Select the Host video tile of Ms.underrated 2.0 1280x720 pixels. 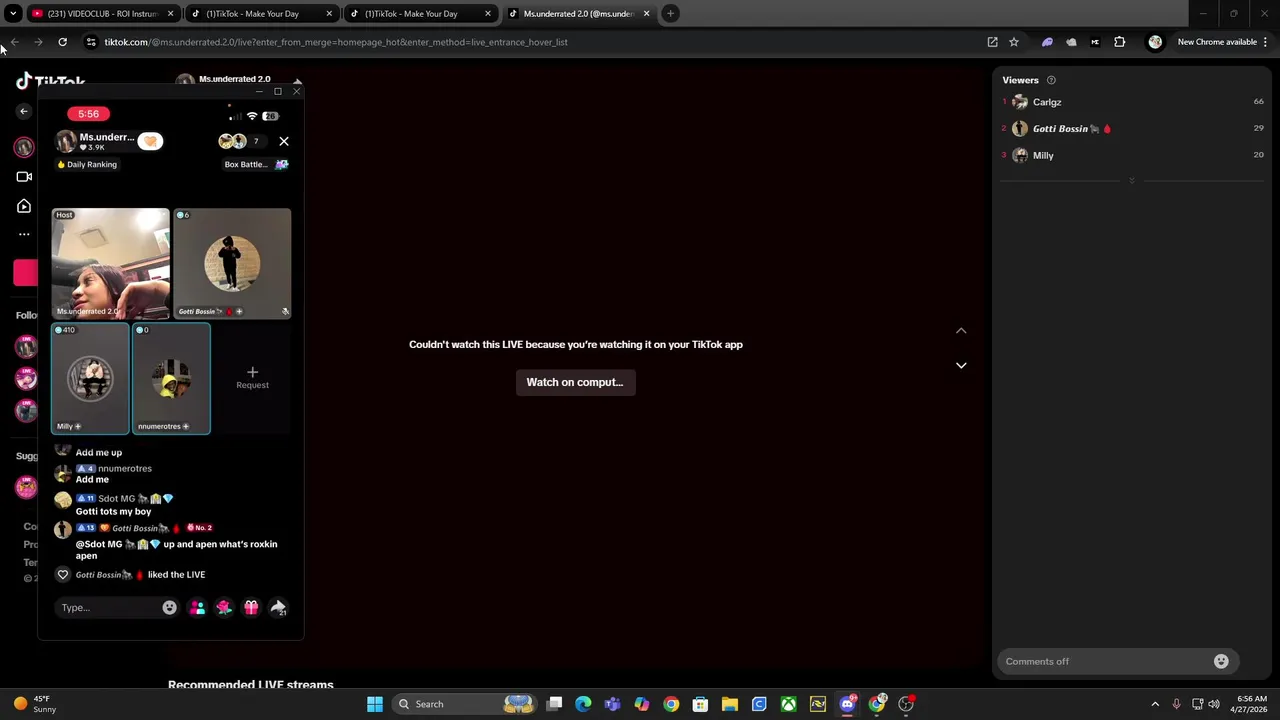[111, 263]
